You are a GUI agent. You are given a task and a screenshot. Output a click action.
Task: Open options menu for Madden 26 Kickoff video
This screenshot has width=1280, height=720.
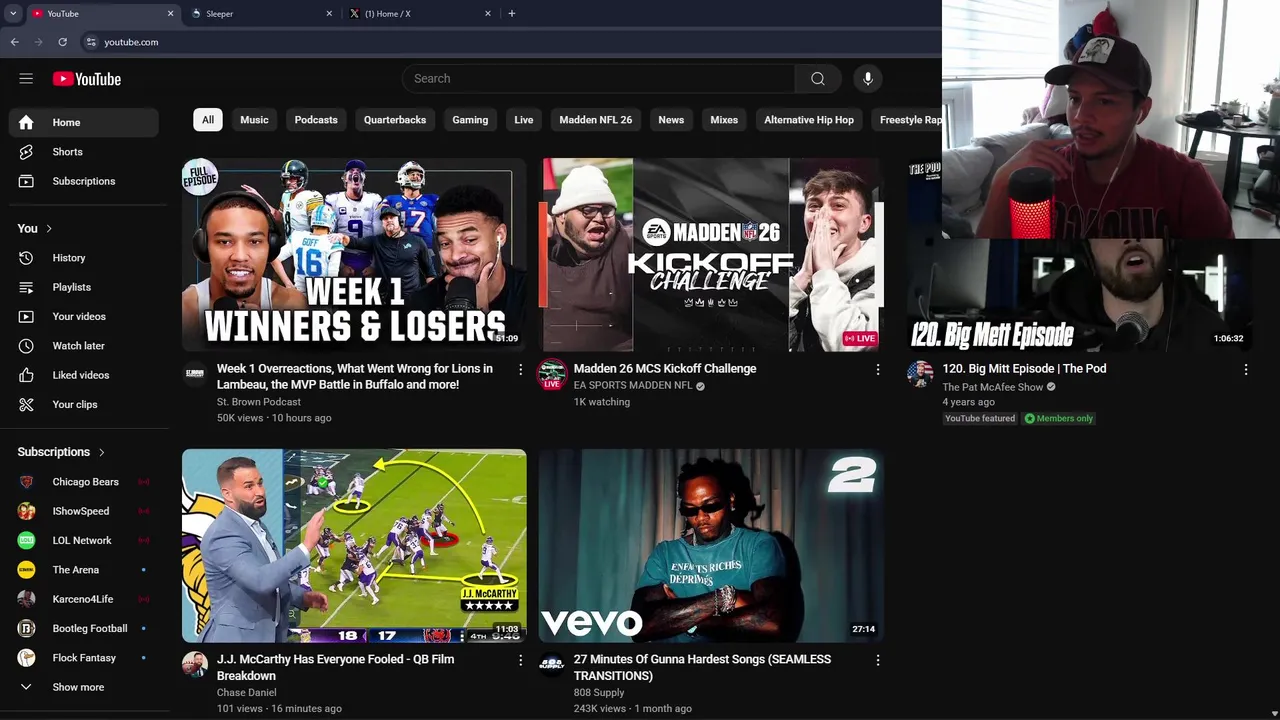878,369
